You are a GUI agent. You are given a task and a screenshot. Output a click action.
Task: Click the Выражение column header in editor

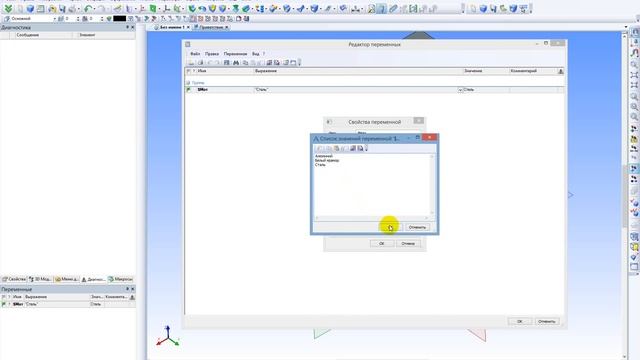(358, 71)
